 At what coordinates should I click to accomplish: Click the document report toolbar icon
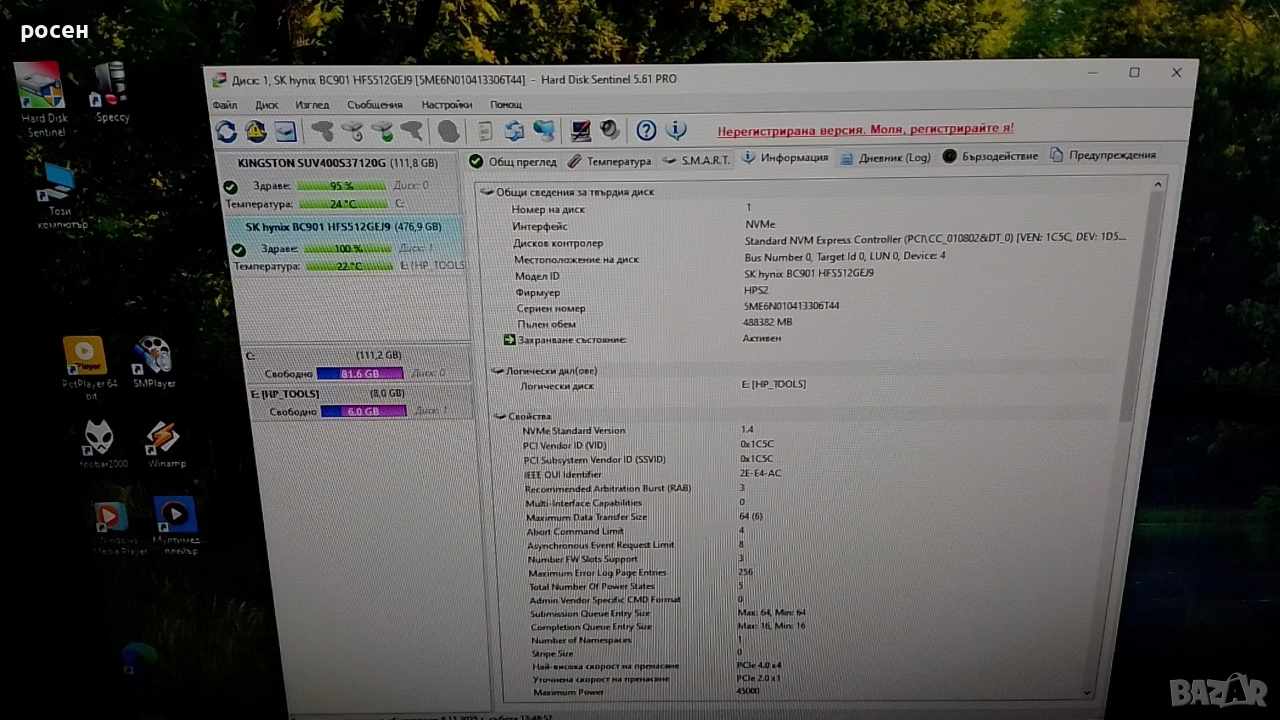tap(485, 131)
